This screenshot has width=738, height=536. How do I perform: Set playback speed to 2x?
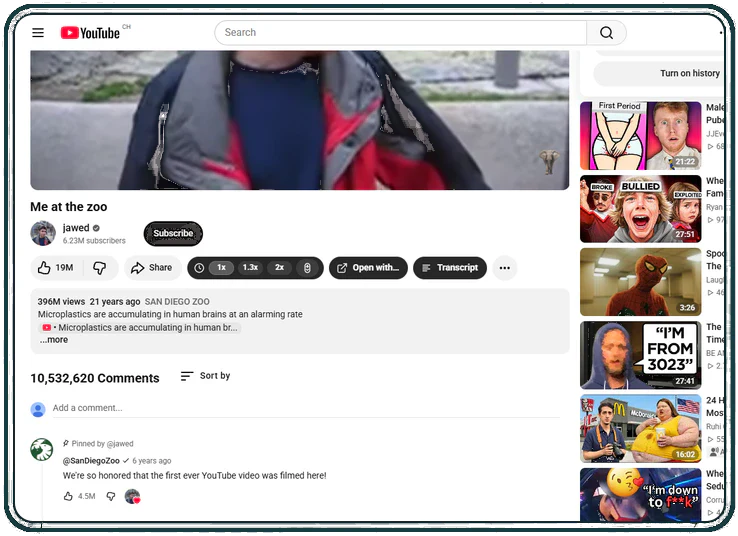(280, 268)
